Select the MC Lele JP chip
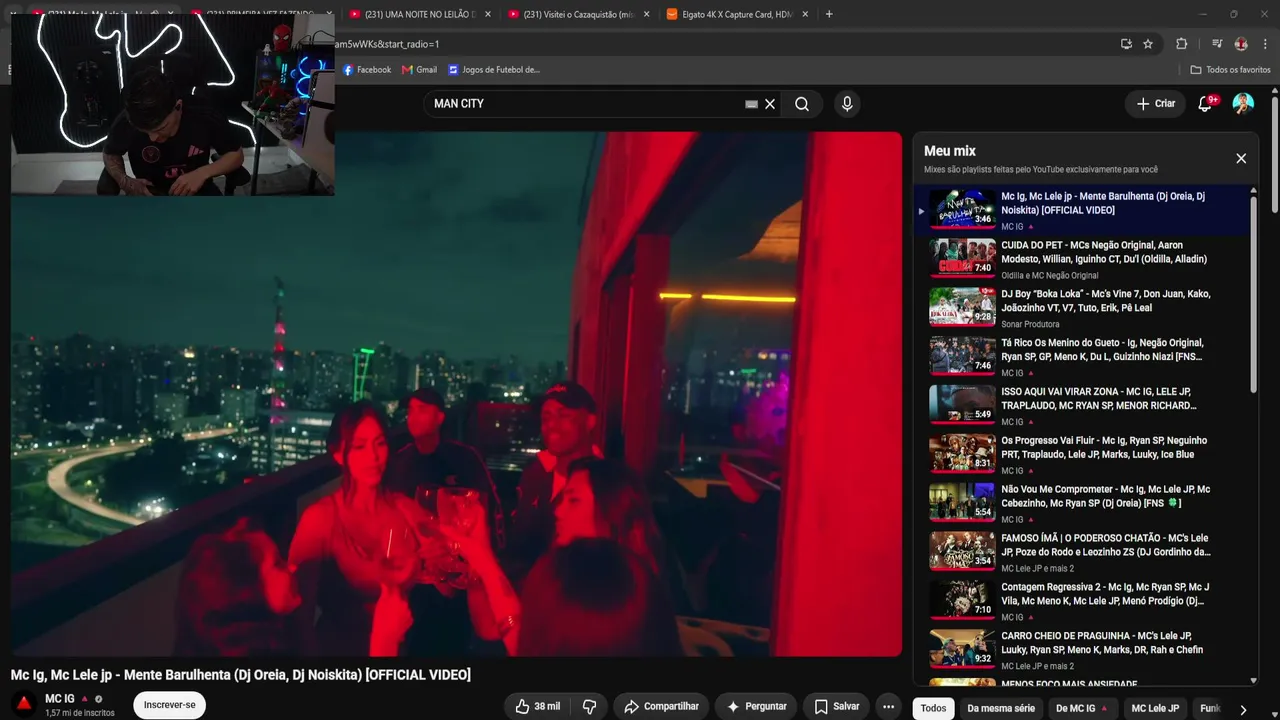The height and width of the screenshot is (720, 1280). 1155,708
